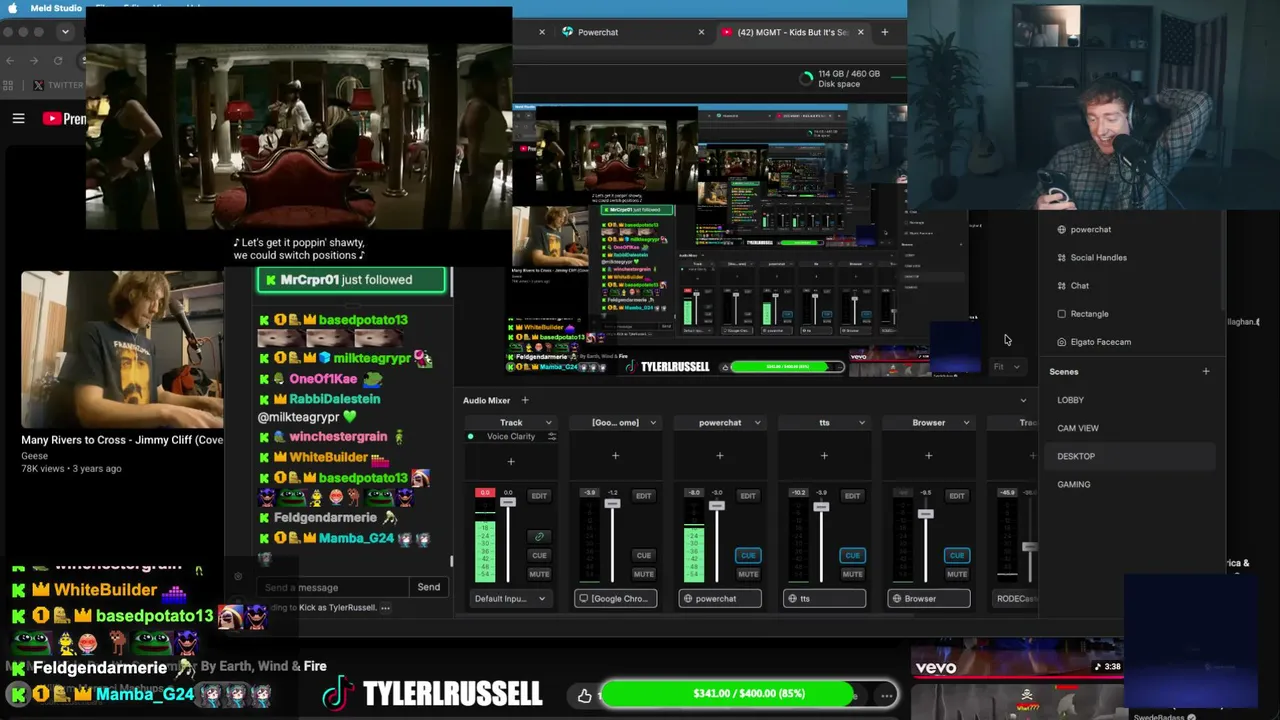The image size is (1280, 720).
Task: Click the Browser channel volume fader
Action: pyautogui.click(x=925, y=514)
